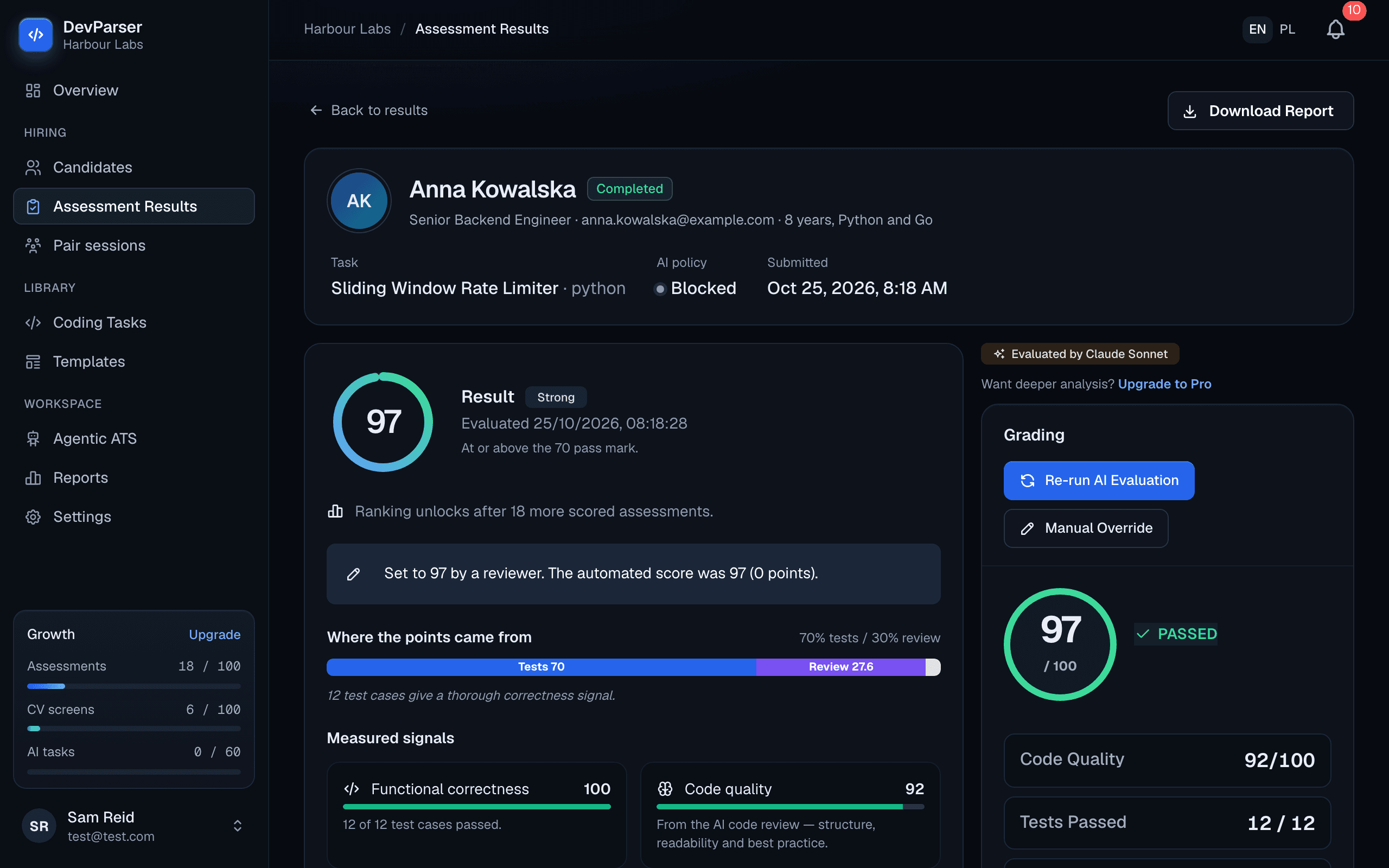This screenshot has height=868, width=1389.
Task: Go to Candidates page
Action: point(133,167)
